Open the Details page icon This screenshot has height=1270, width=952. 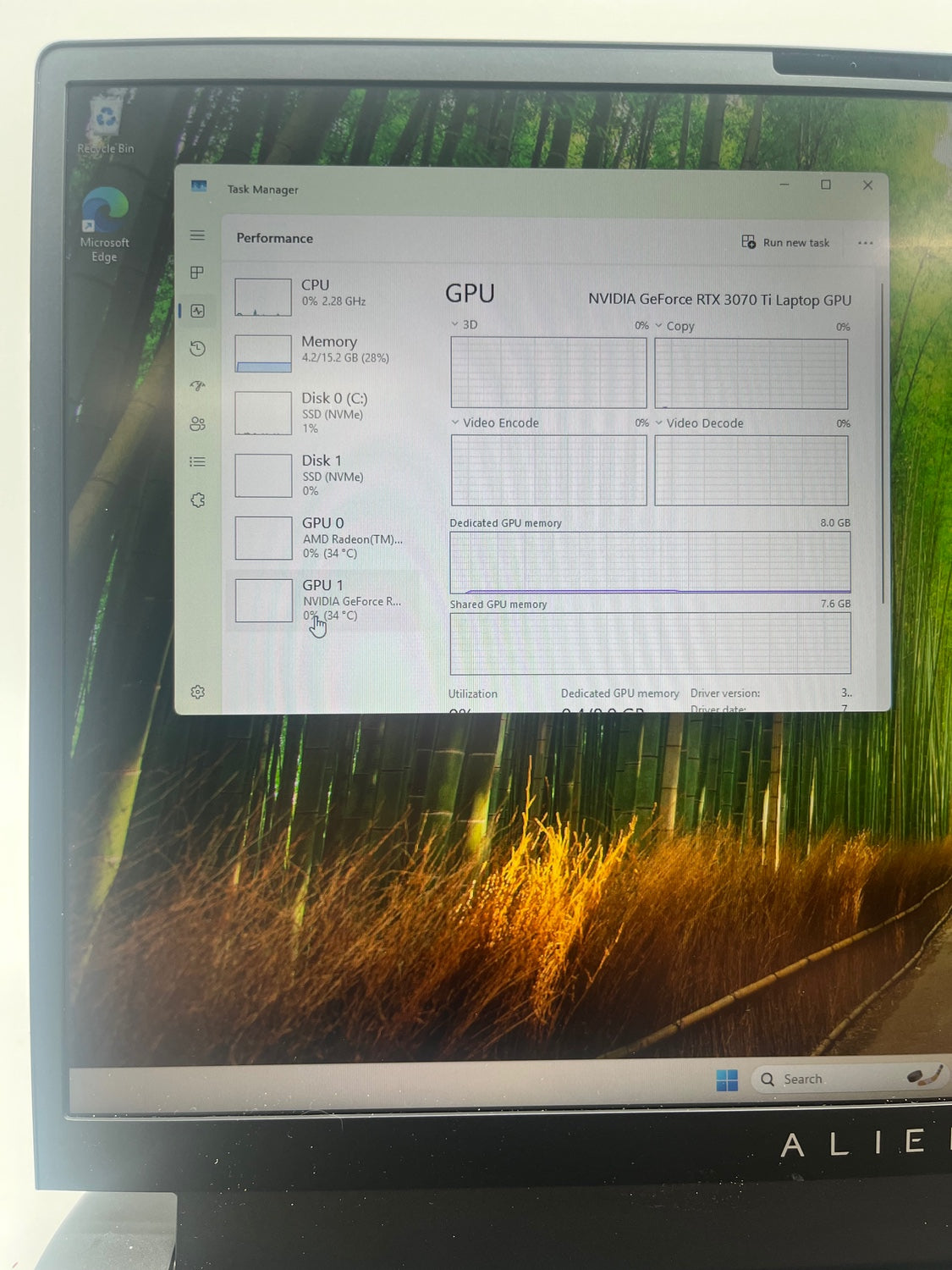click(198, 462)
